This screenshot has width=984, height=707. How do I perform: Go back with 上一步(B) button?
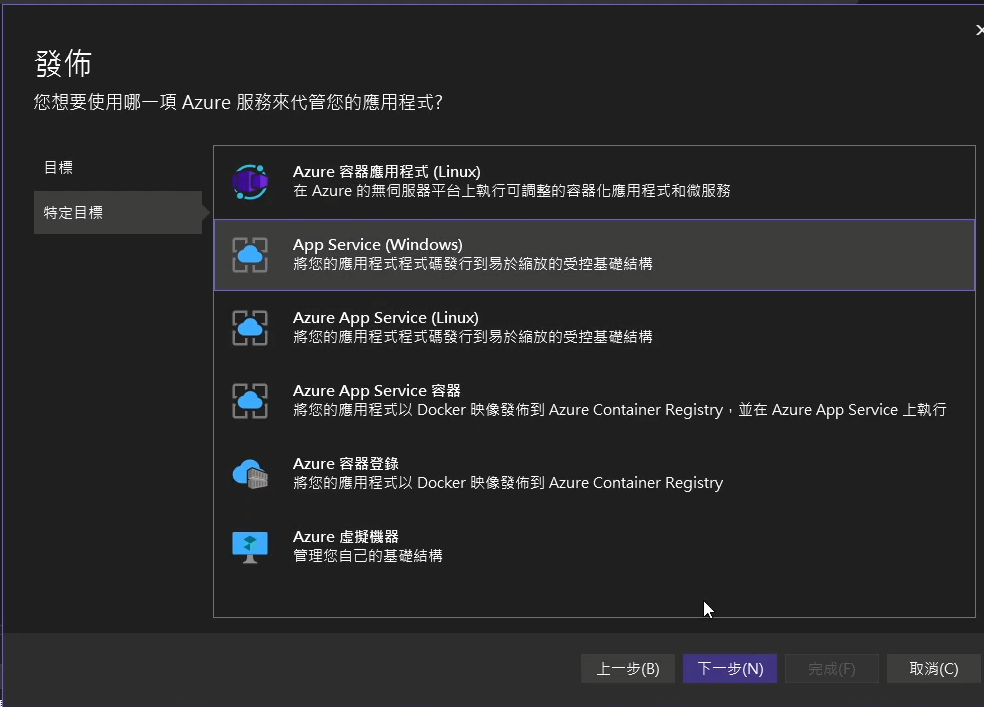tap(628, 669)
